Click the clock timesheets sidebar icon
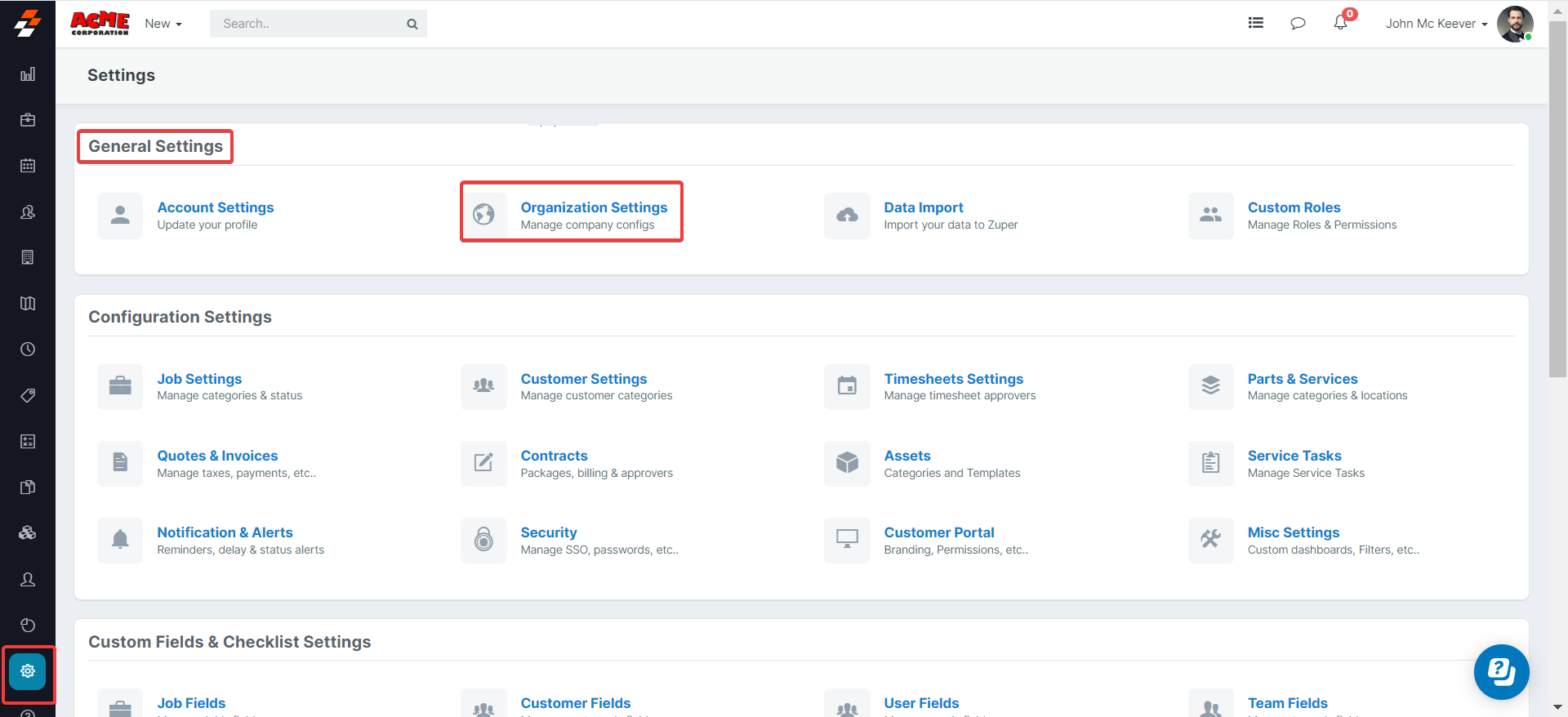Viewport: 1568px width, 717px height. 28,350
